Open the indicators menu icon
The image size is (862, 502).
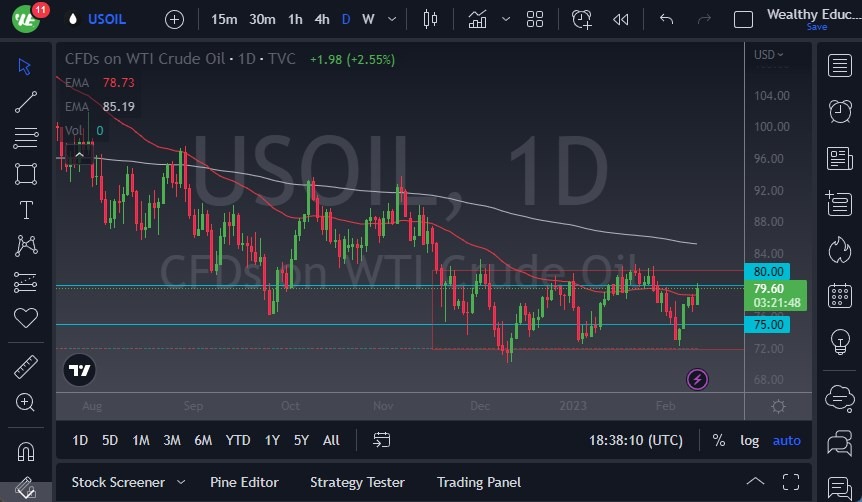coord(477,19)
